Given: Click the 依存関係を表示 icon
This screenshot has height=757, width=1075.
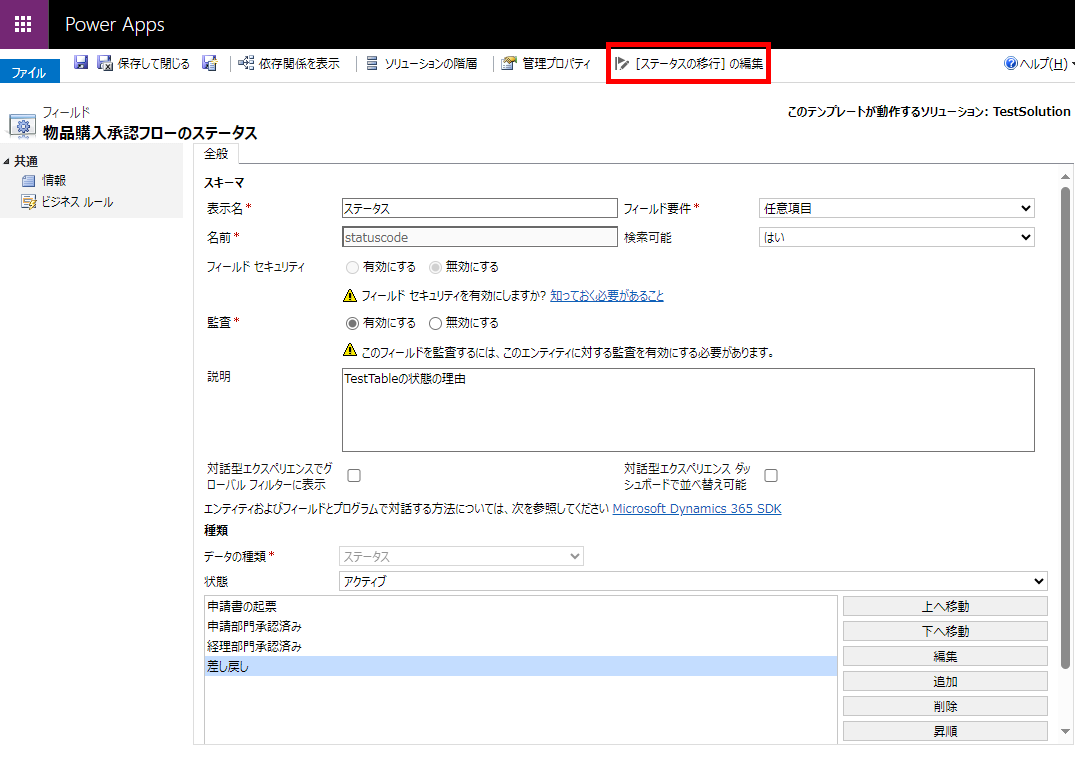Looking at the screenshot, I should point(246,63).
